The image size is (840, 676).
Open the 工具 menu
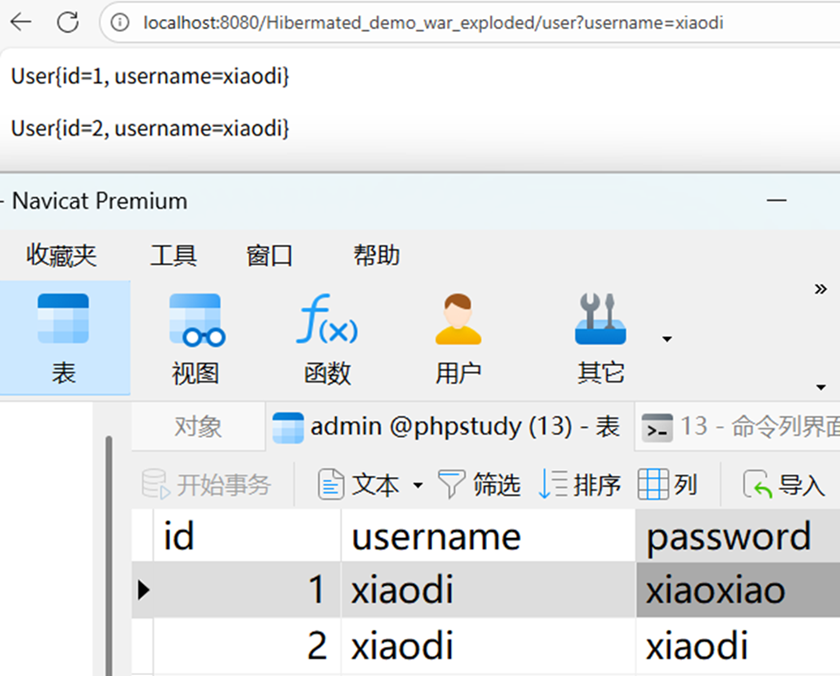tap(174, 255)
